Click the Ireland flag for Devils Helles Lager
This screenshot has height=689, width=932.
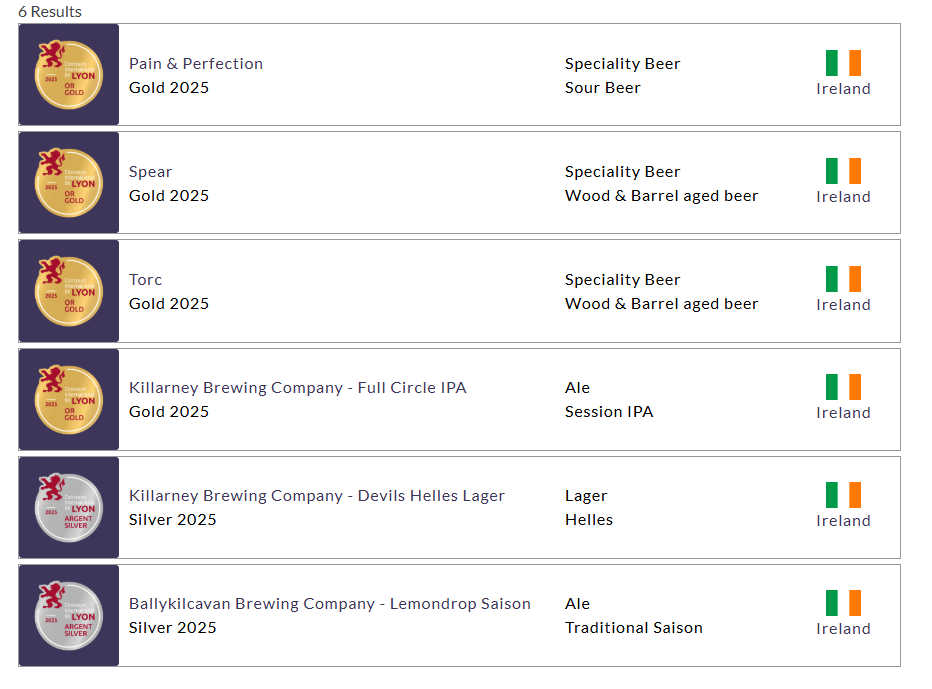point(843,495)
